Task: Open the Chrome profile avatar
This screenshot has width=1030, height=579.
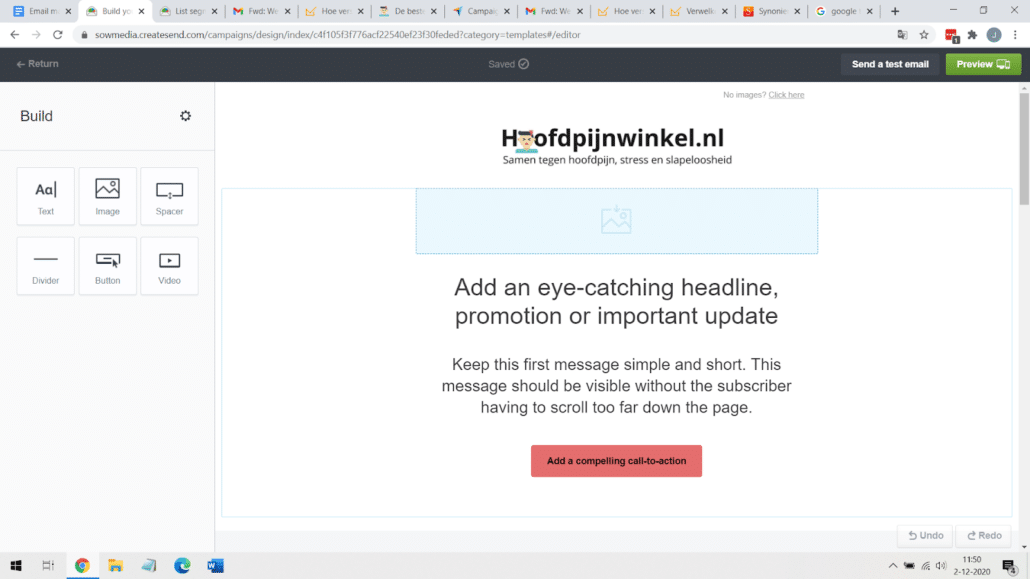Action: coord(994,35)
